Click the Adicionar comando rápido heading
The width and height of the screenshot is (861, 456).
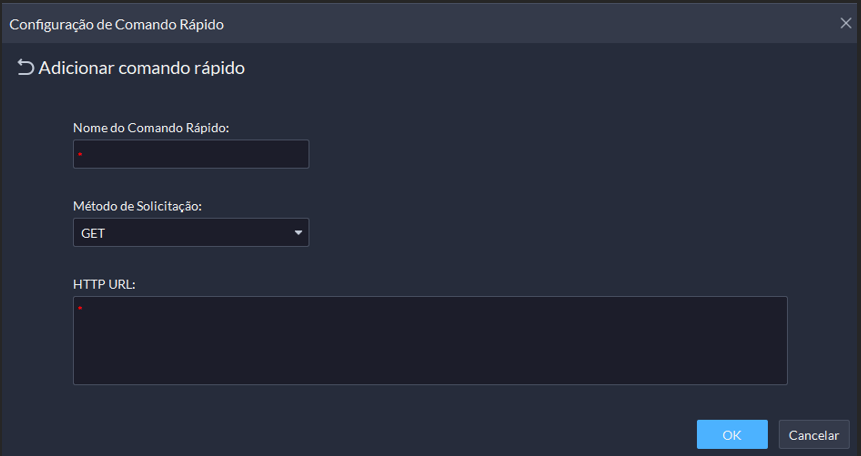[x=142, y=68]
